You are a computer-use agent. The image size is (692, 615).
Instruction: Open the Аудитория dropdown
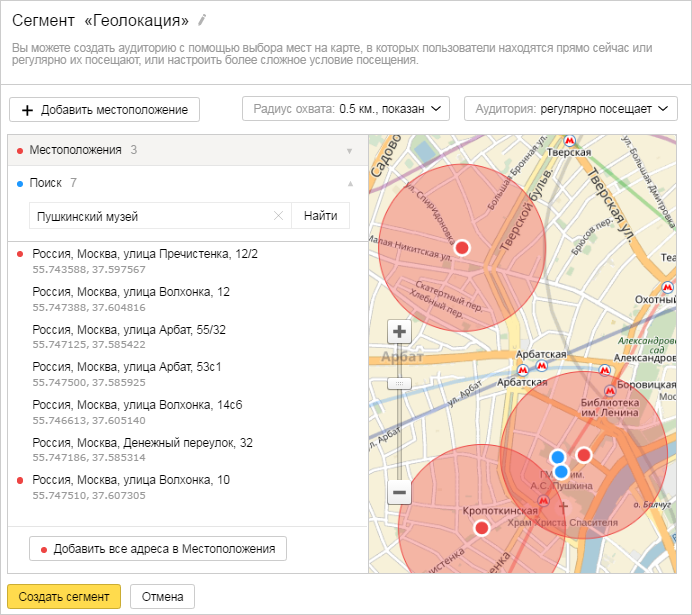pos(570,109)
